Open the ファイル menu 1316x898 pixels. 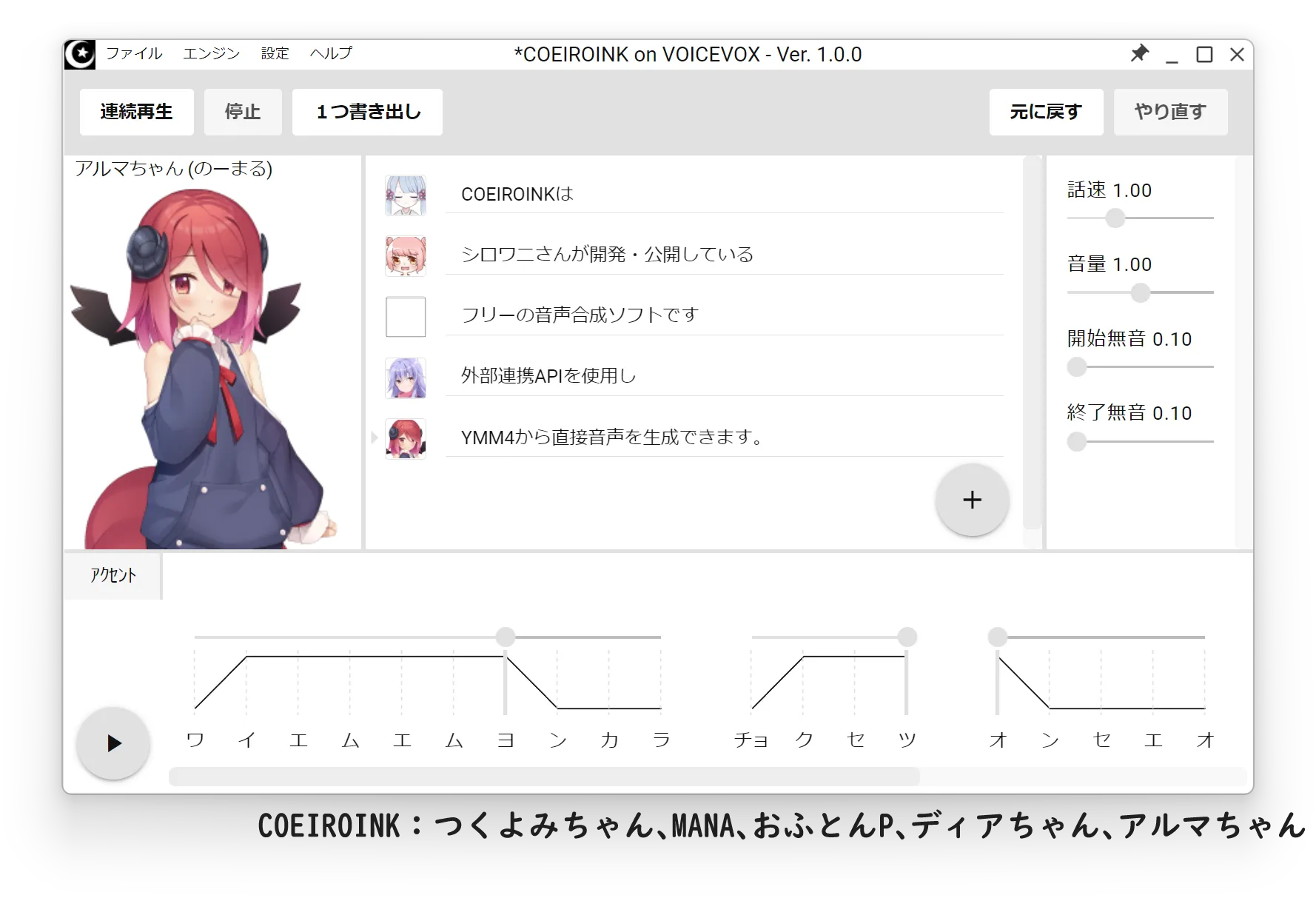(134, 53)
